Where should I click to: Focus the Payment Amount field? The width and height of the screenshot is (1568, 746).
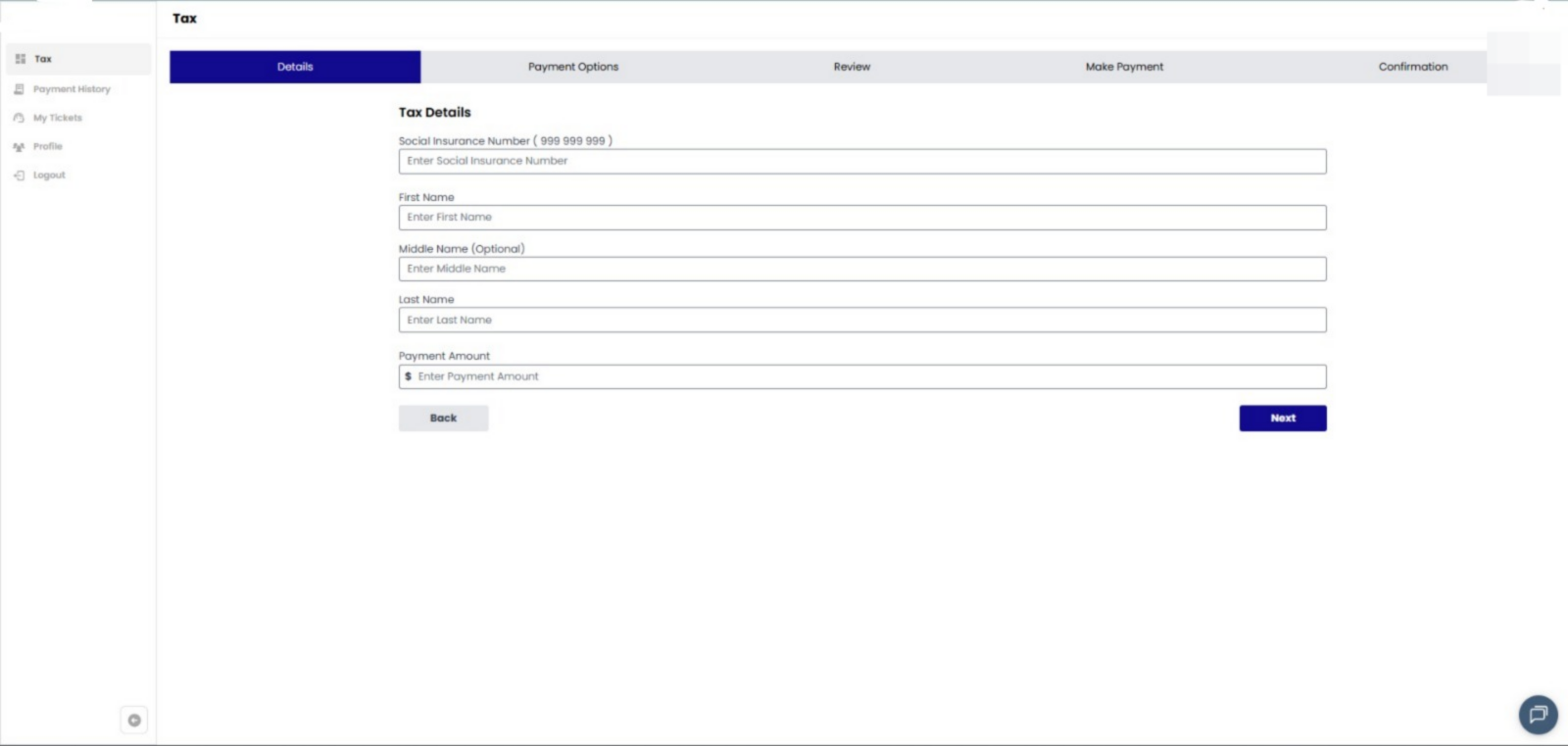[x=862, y=376]
